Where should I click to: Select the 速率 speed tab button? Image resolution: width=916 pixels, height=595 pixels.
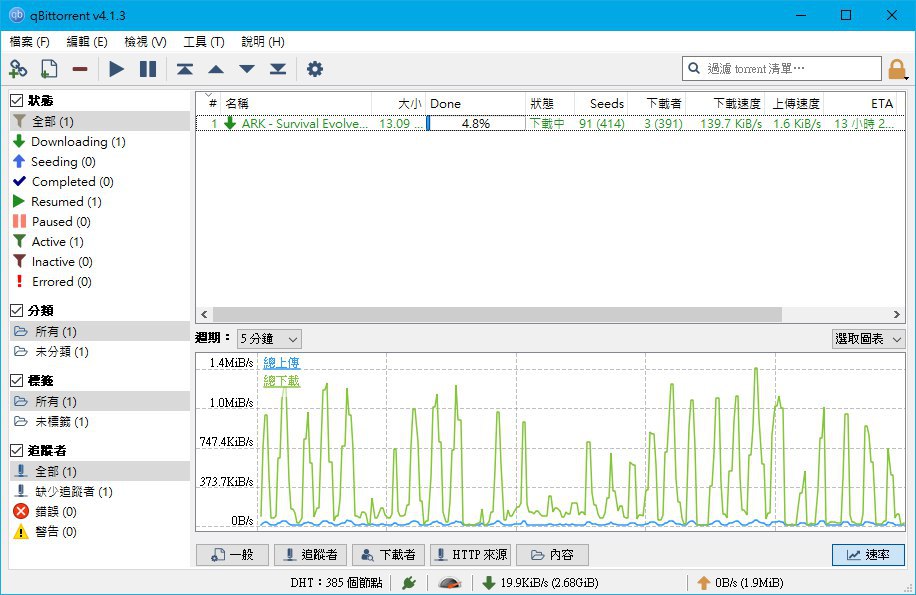click(x=869, y=555)
